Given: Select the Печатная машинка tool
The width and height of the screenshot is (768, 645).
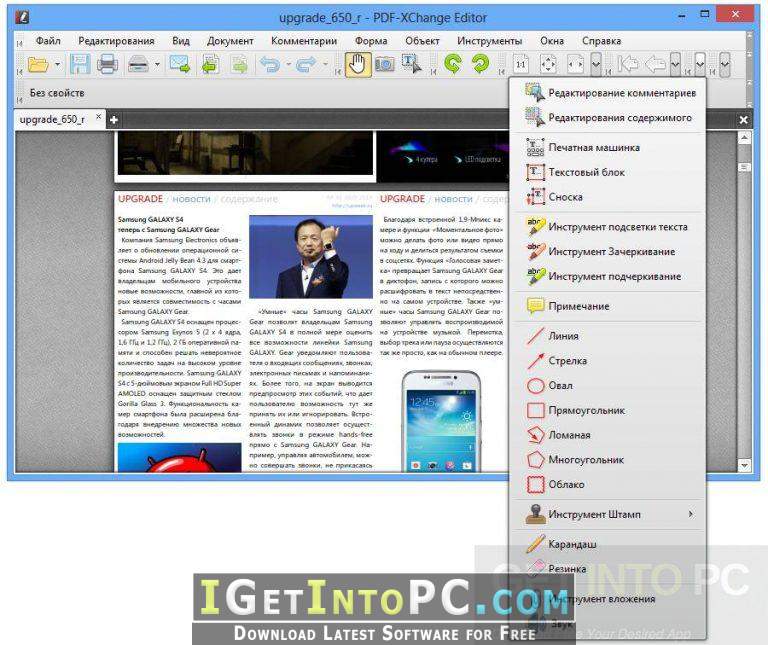Looking at the screenshot, I should point(608,147).
